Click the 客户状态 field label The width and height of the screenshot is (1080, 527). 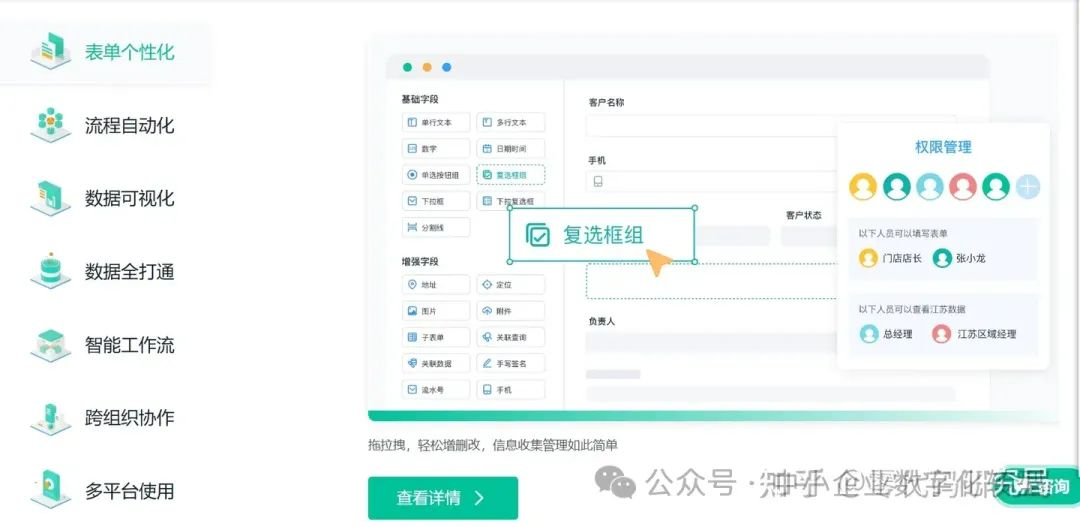[804, 215]
